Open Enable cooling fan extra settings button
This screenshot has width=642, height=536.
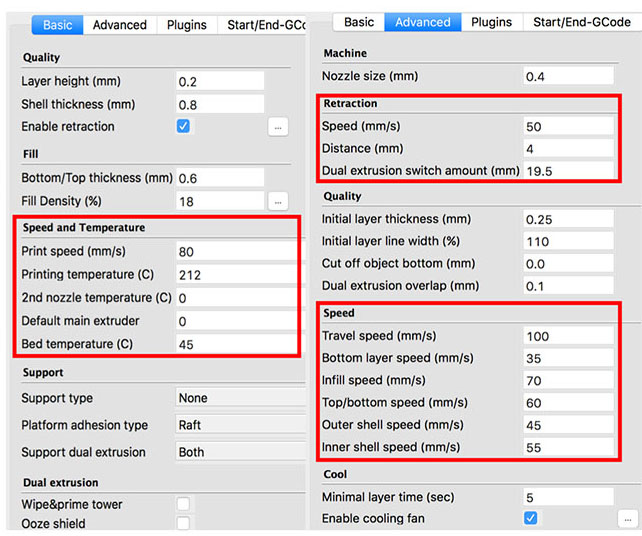coord(627,519)
